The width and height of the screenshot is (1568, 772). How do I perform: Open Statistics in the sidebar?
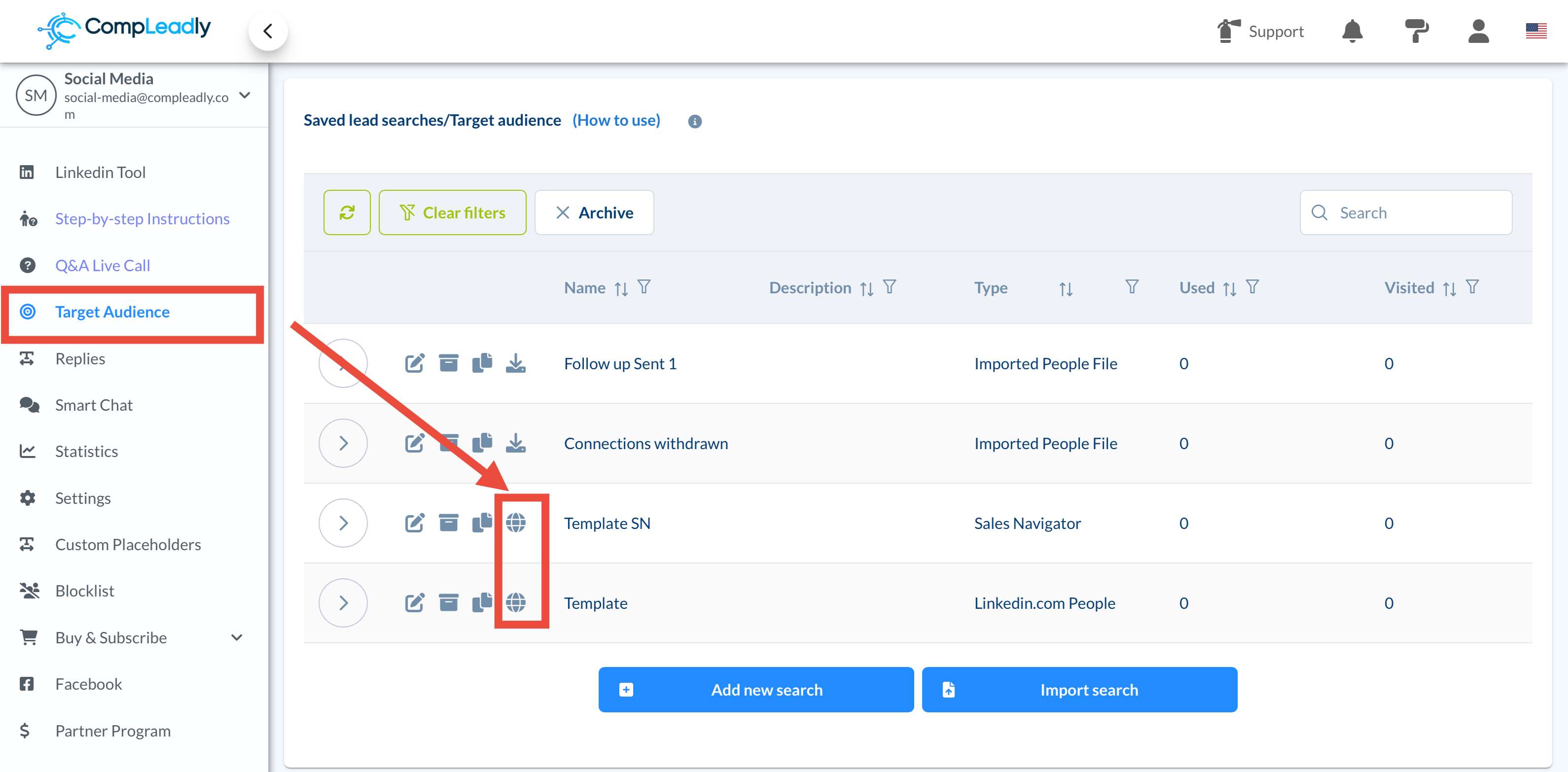[86, 451]
